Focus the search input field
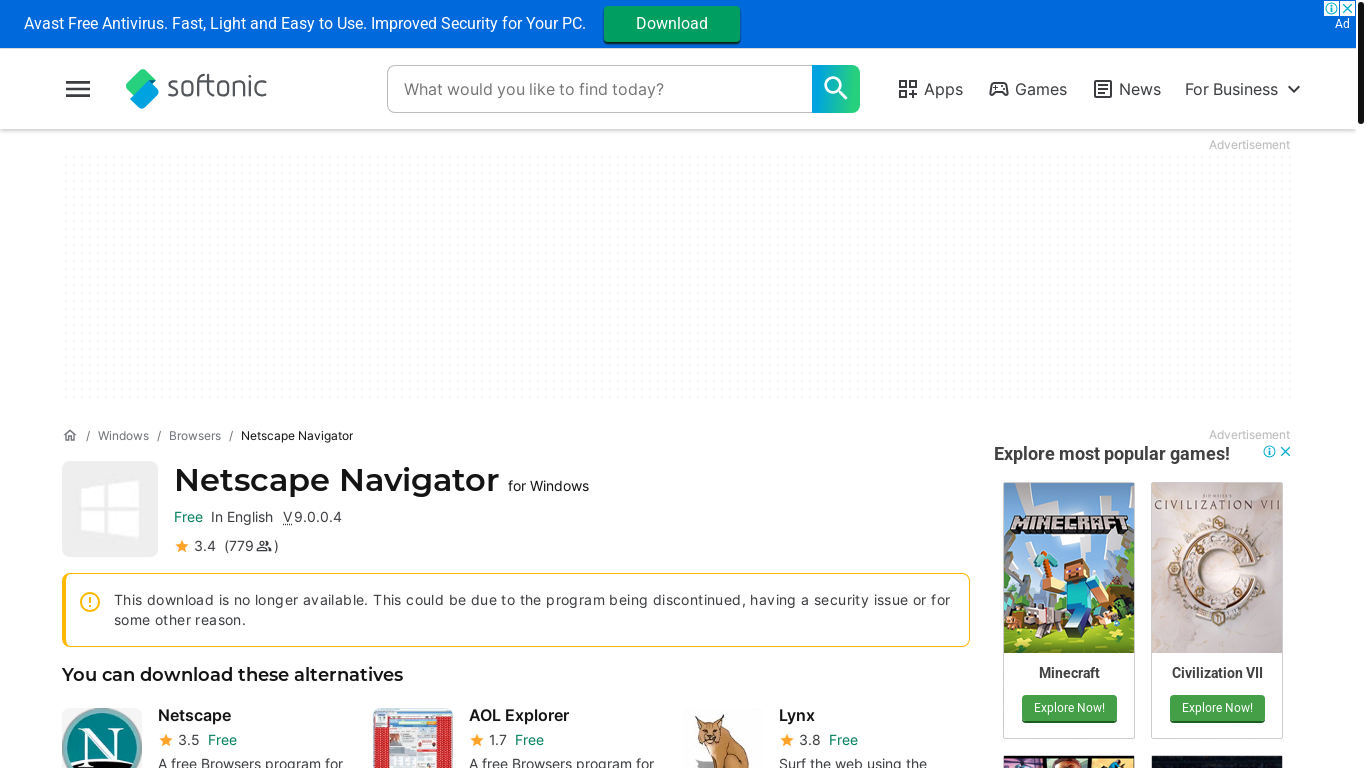This screenshot has width=1366, height=768. click(600, 89)
